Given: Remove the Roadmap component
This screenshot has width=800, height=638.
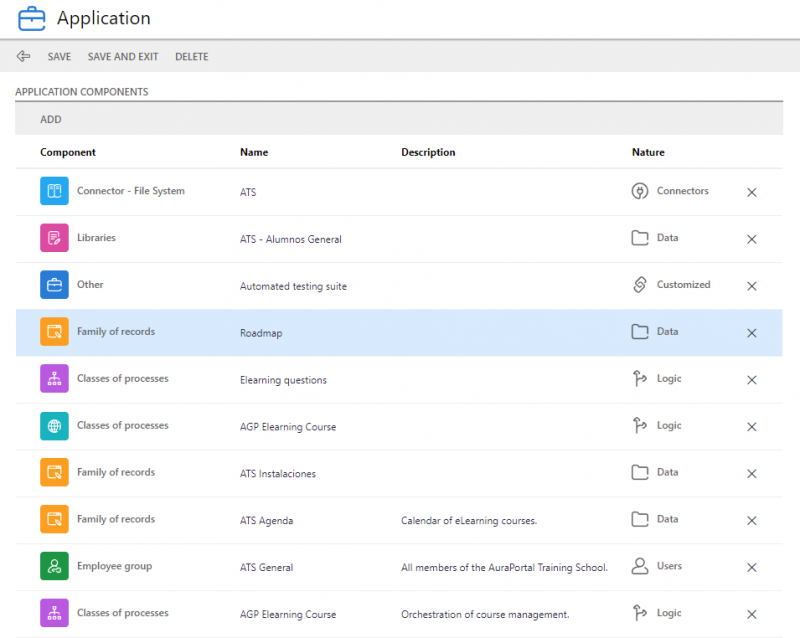Looking at the screenshot, I should [x=752, y=333].
